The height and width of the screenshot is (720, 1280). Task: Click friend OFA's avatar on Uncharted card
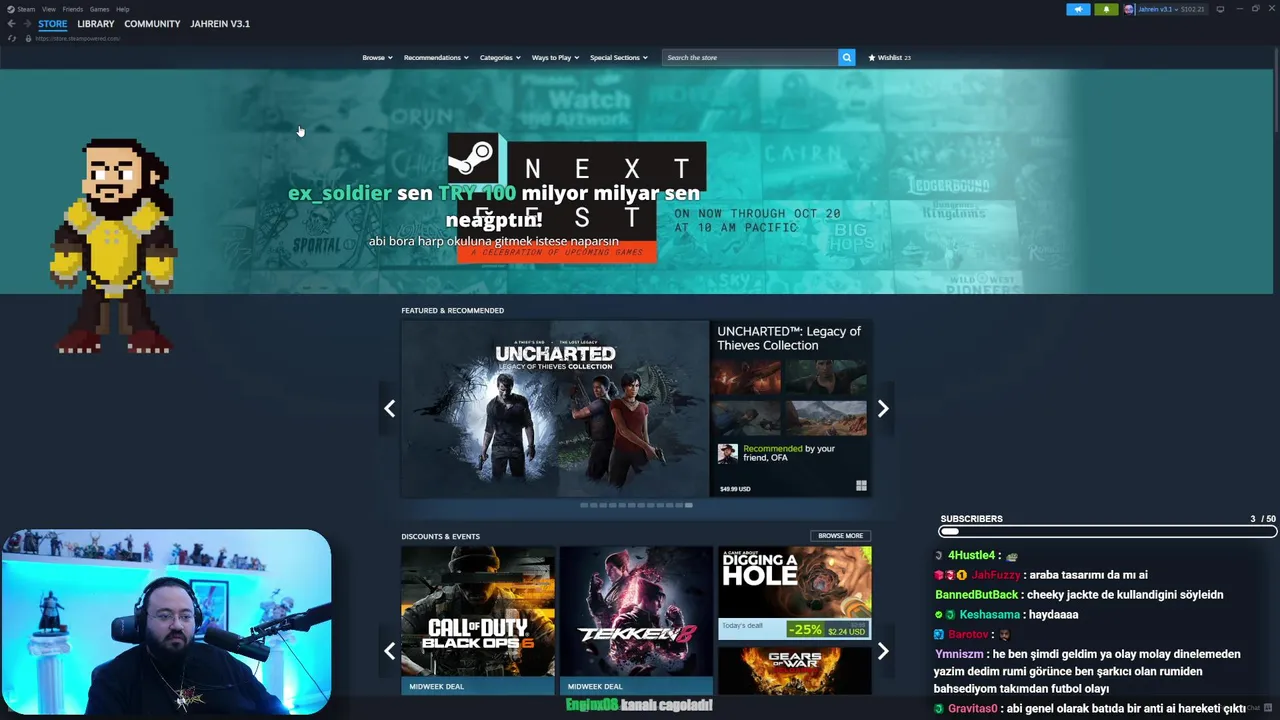728,454
